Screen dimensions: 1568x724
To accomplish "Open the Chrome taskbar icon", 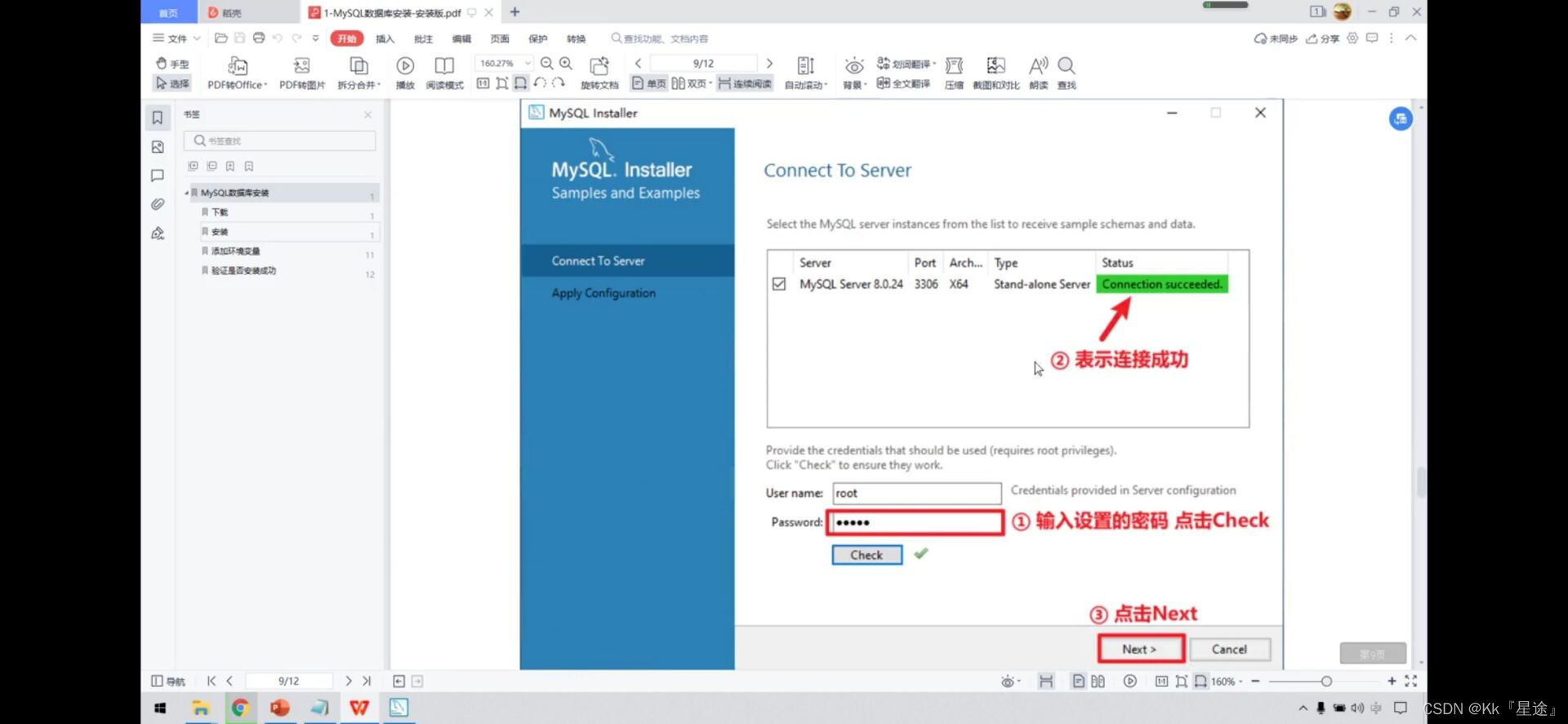I will 240,708.
